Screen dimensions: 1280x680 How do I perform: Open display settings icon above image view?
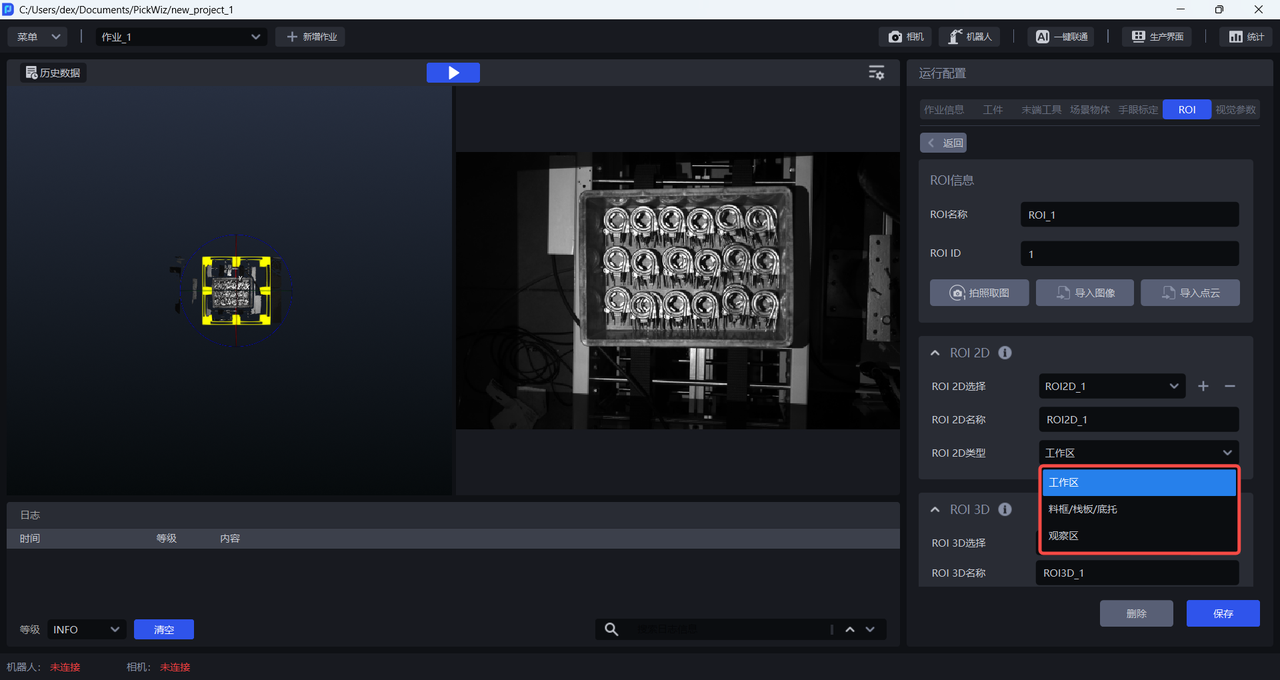[x=876, y=73]
